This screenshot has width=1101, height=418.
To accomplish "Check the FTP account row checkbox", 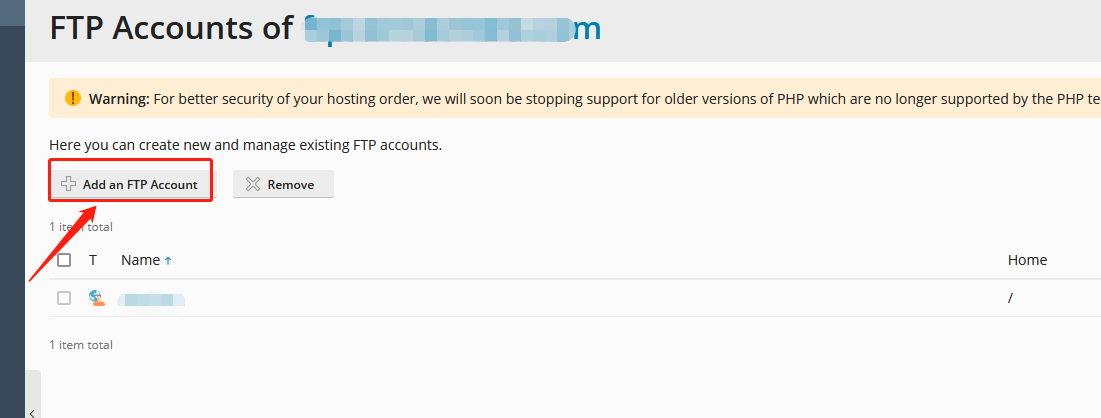I will (64, 298).
